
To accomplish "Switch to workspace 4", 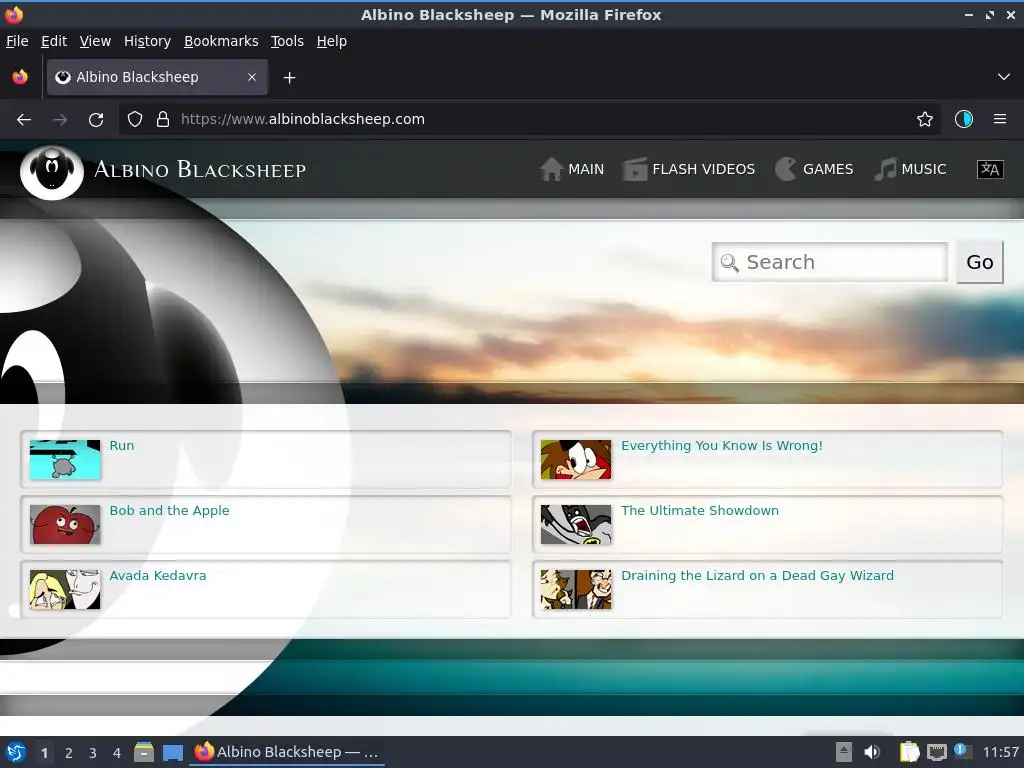I will (x=117, y=753).
